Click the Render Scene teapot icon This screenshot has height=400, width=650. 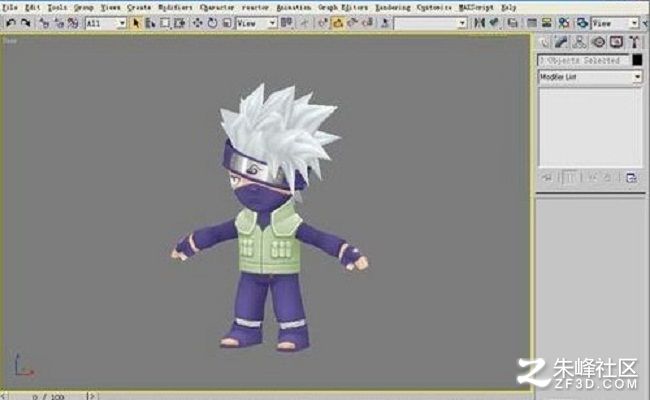point(582,23)
